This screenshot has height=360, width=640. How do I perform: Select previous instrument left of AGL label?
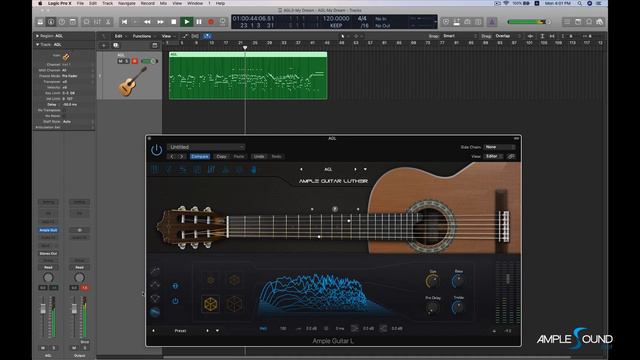pyautogui.click(x=301, y=169)
